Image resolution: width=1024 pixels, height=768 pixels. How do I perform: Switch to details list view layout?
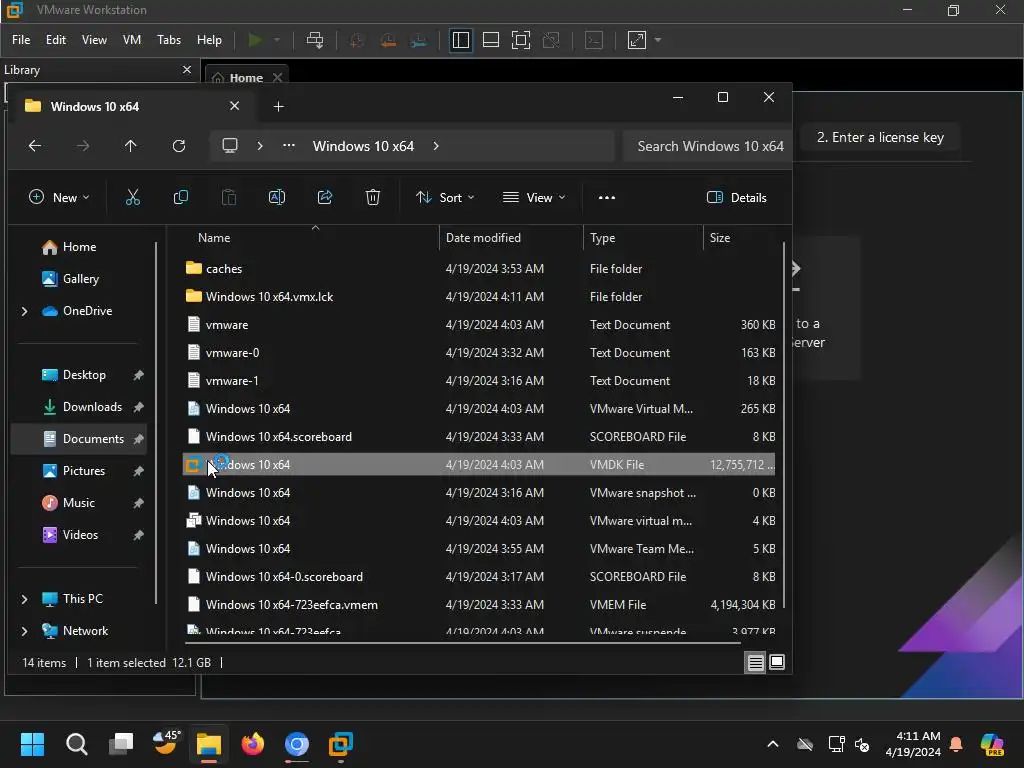755,662
